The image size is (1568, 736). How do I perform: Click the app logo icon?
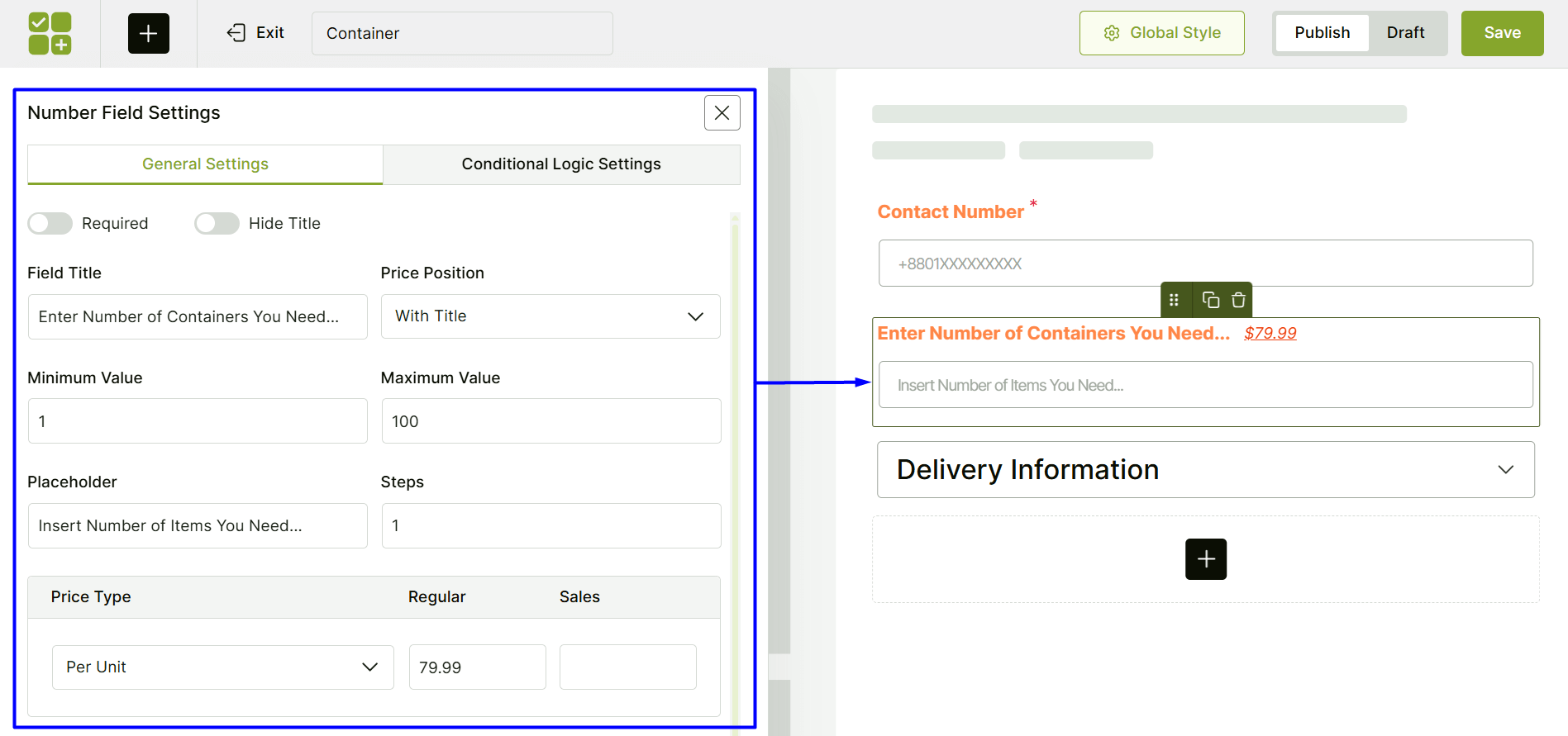tap(50, 33)
